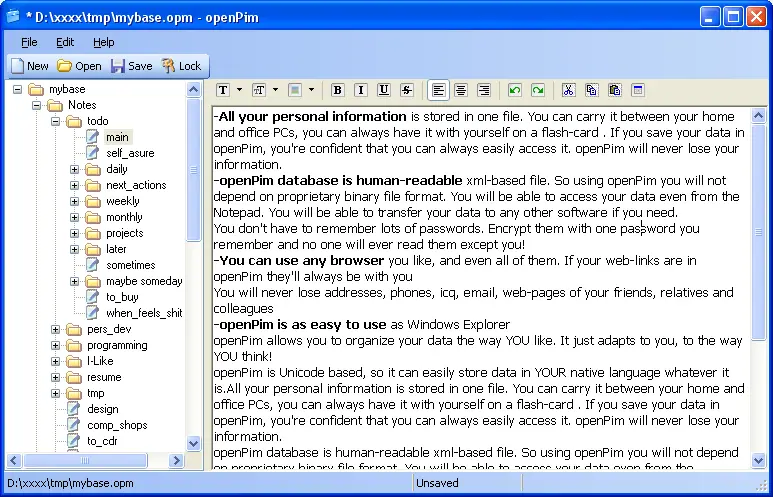Click the todo folder icon
773x497 pixels.
74,121
